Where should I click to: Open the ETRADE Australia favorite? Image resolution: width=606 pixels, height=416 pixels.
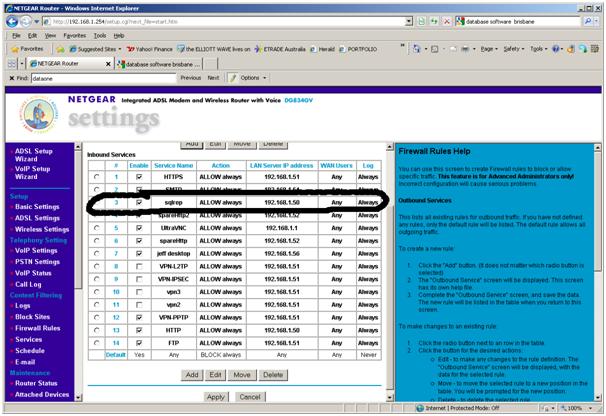tap(280, 49)
